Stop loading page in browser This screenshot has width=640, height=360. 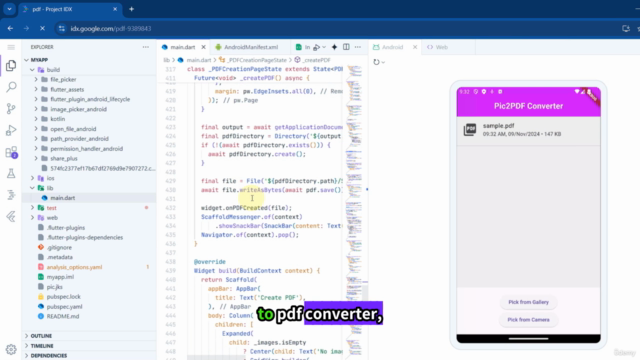42,29
